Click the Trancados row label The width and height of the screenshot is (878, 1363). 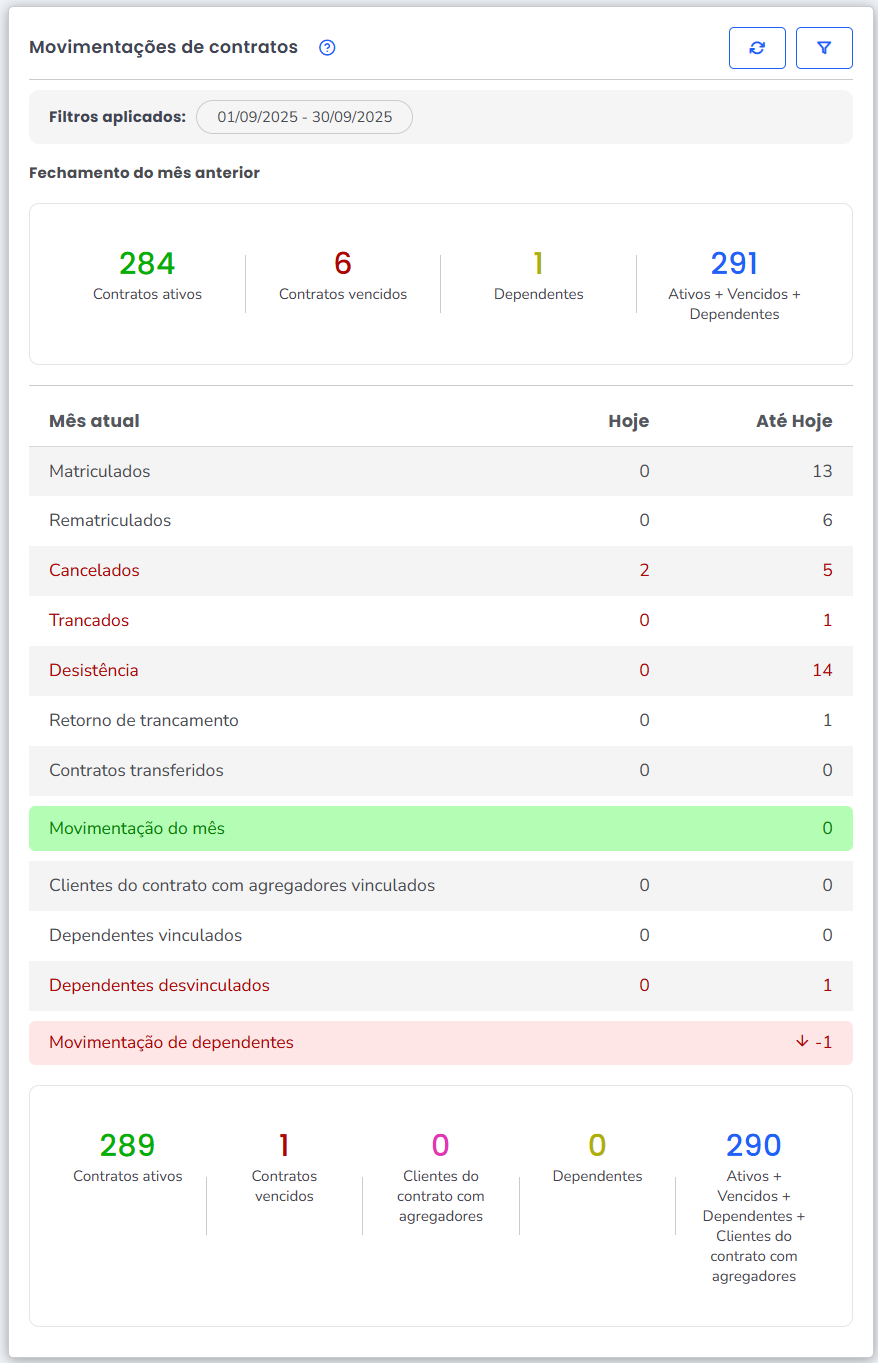click(89, 620)
